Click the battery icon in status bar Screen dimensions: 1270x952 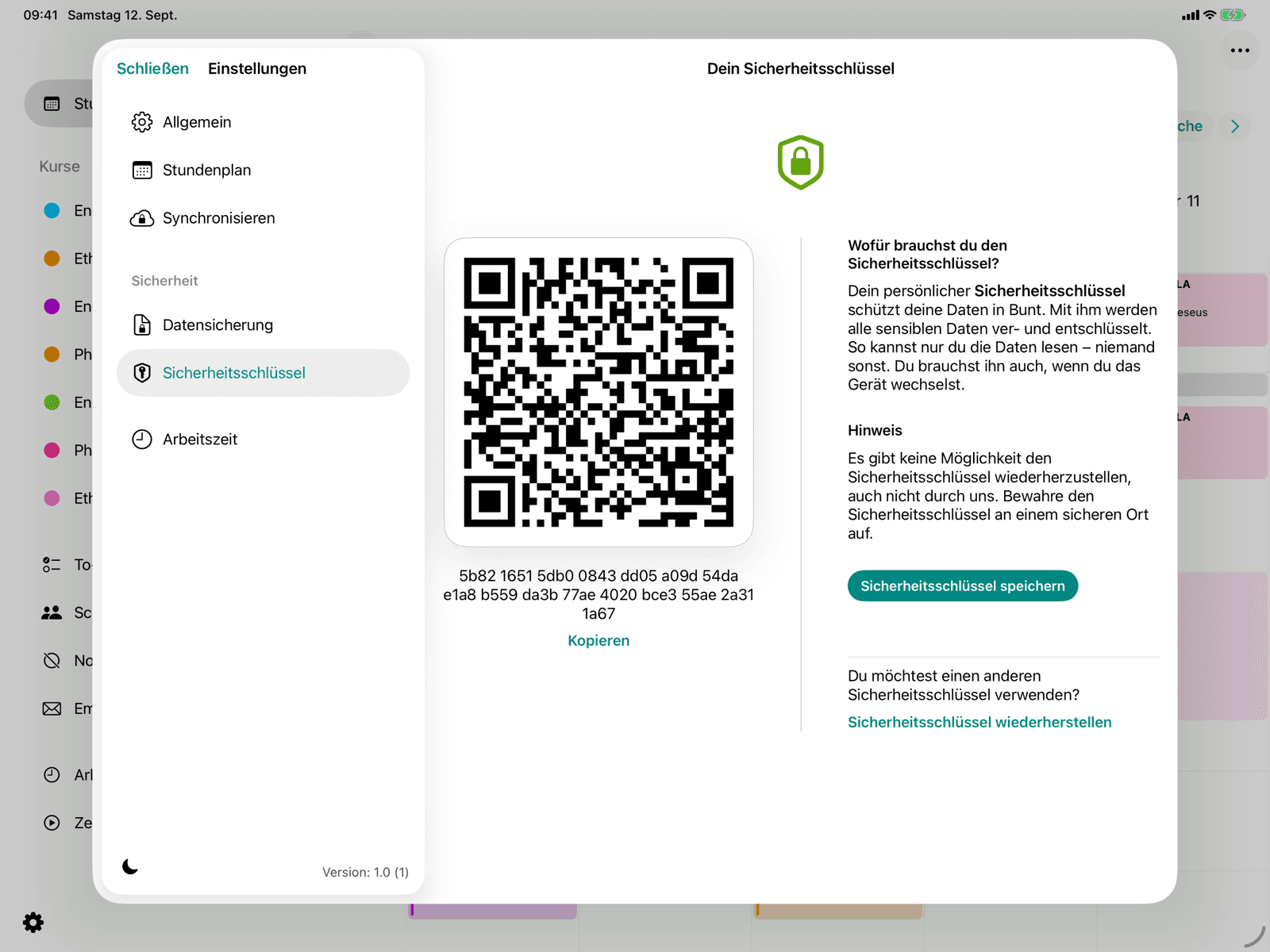1233,15
